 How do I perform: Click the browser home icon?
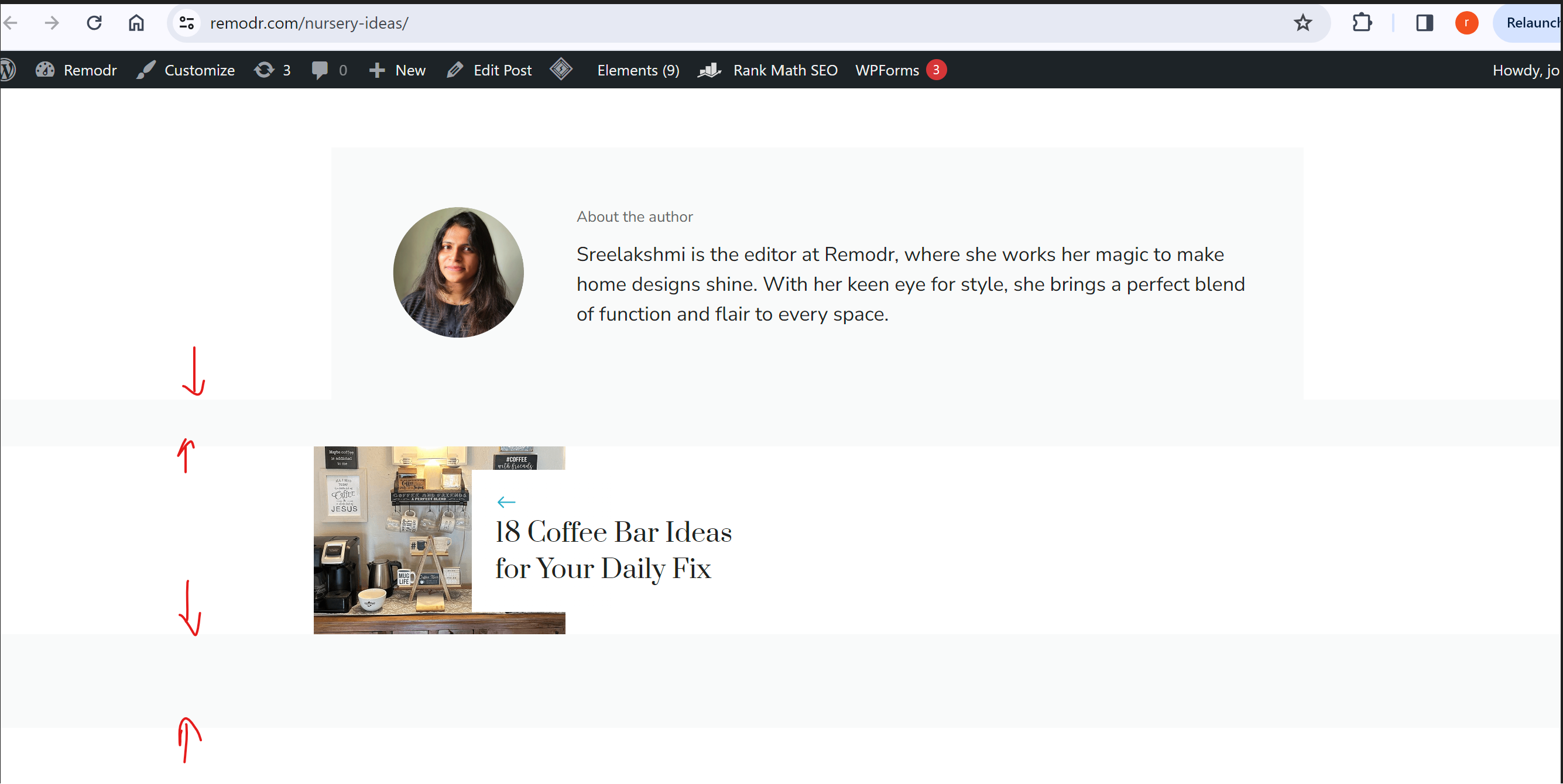click(x=136, y=23)
